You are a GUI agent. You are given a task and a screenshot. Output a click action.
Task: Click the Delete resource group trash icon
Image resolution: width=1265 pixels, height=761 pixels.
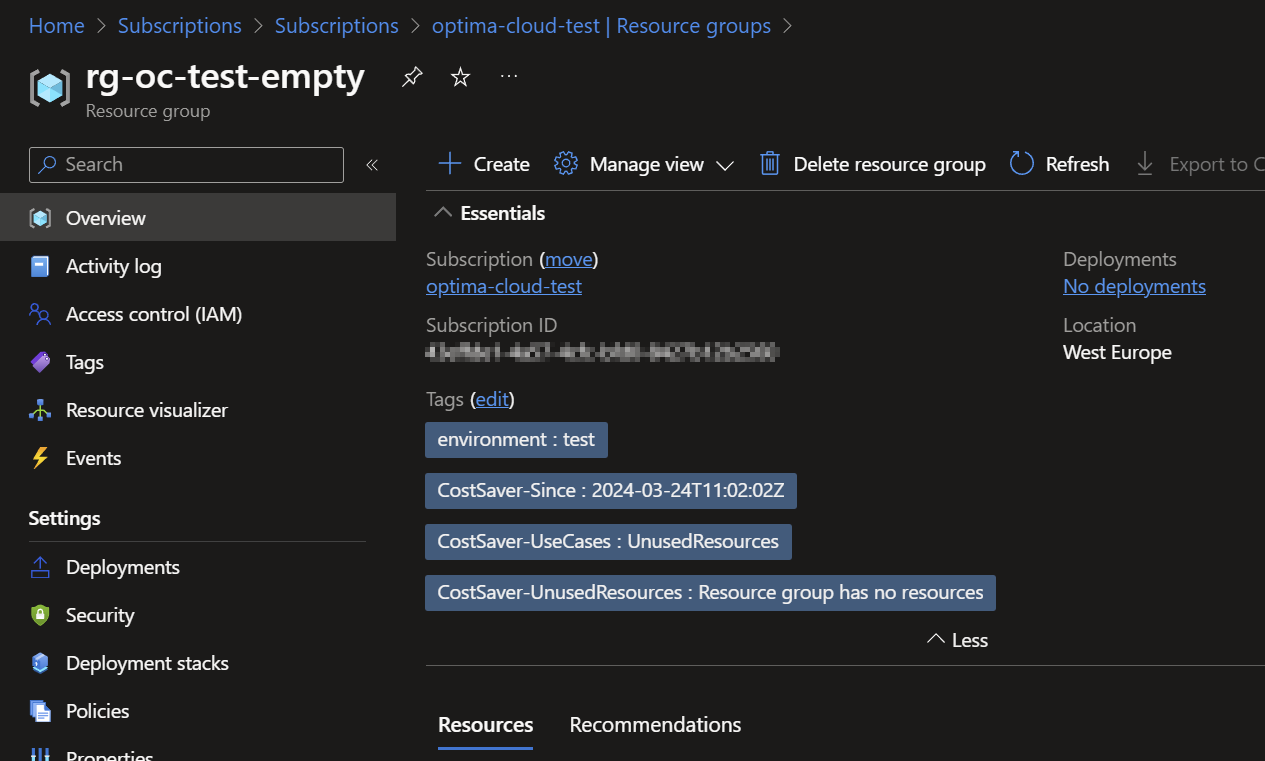tap(769, 164)
